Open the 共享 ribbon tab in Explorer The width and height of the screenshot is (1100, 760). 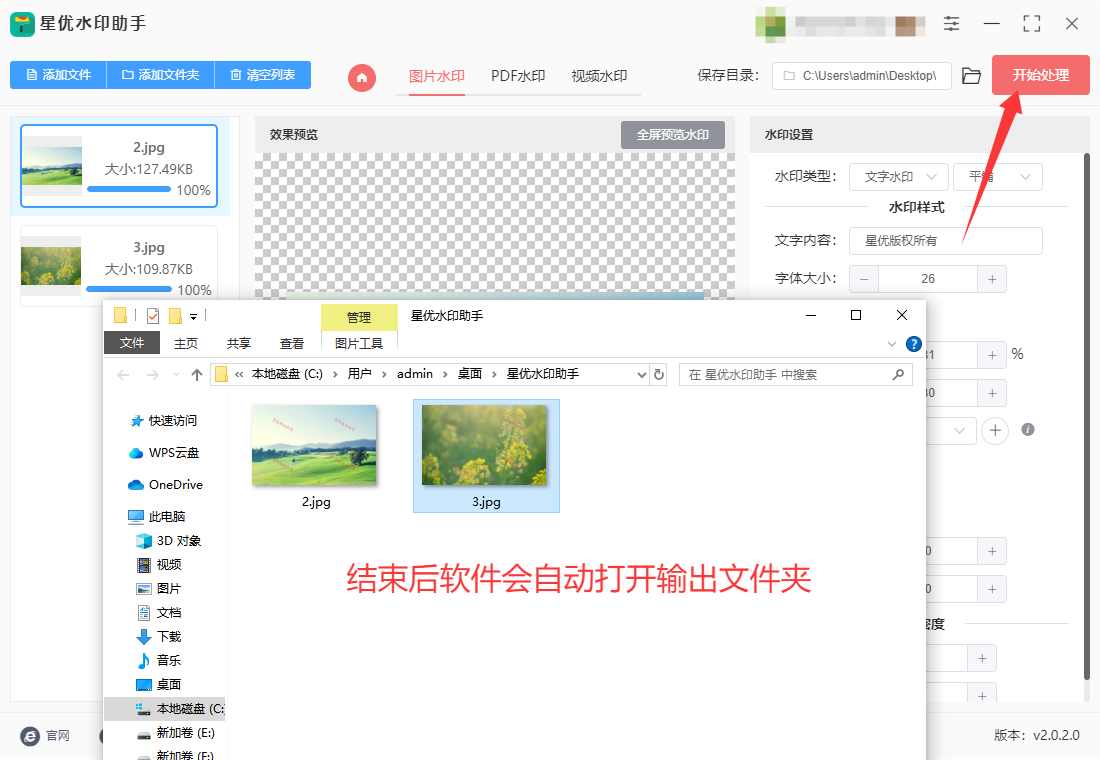[239, 344]
